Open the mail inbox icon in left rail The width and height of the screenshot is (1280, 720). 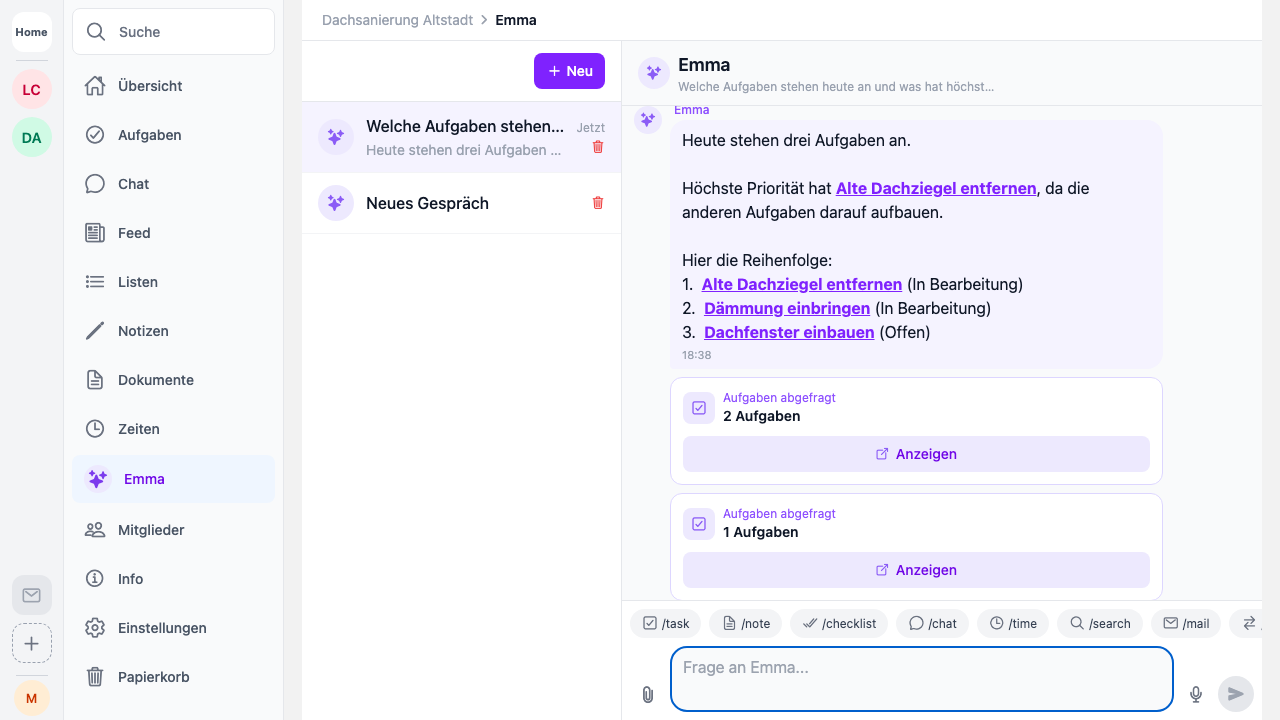pyautogui.click(x=32, y=595)
